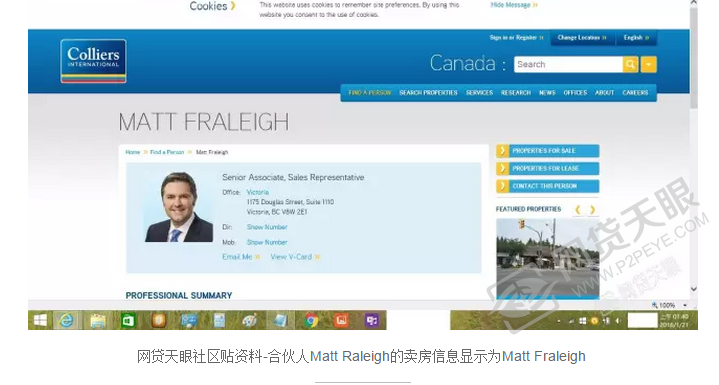Click the Windows Start button
Viewport: 719px width, 385px height.
pos(40,320)
